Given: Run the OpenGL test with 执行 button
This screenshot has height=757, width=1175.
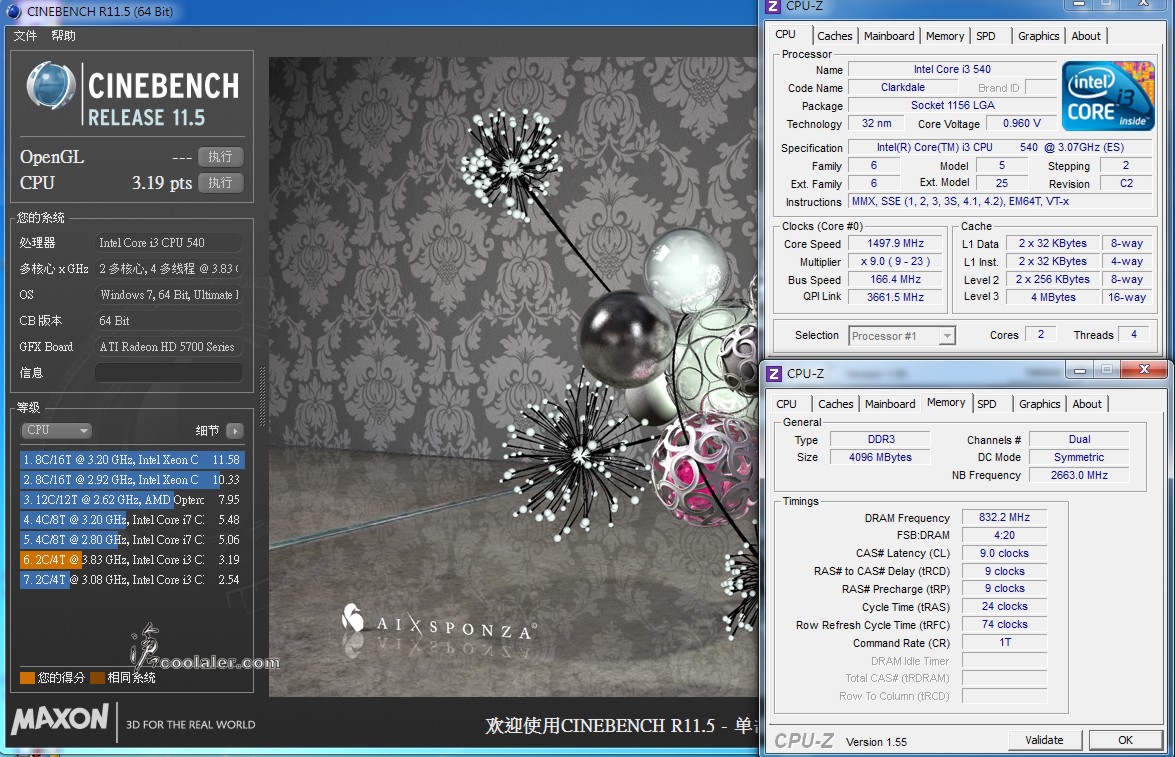Looking at the screenshot, I should 220,157.
